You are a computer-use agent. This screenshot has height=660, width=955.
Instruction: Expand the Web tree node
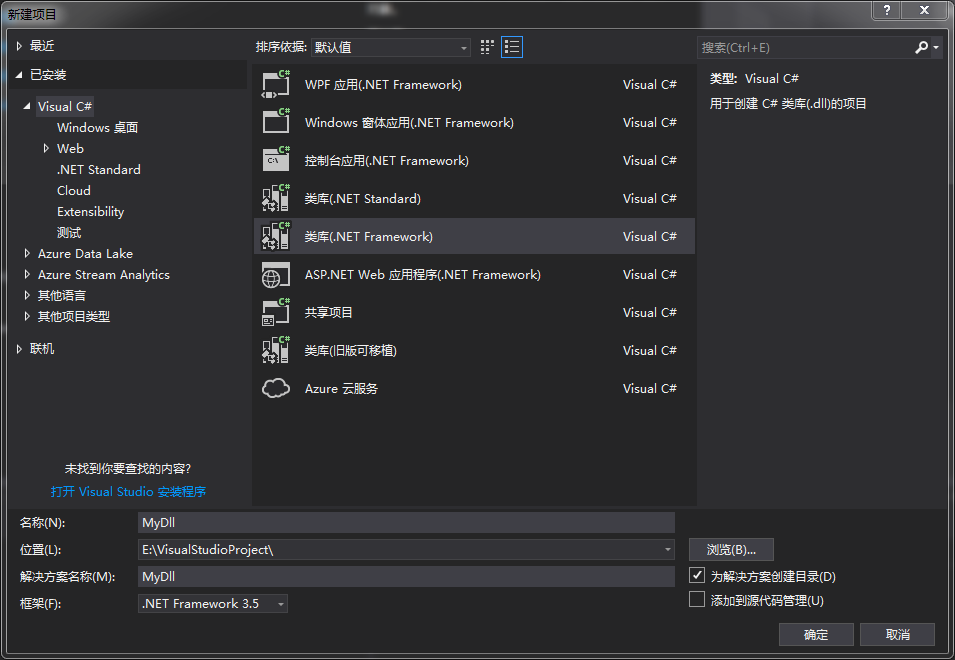[x=46, y=148]
